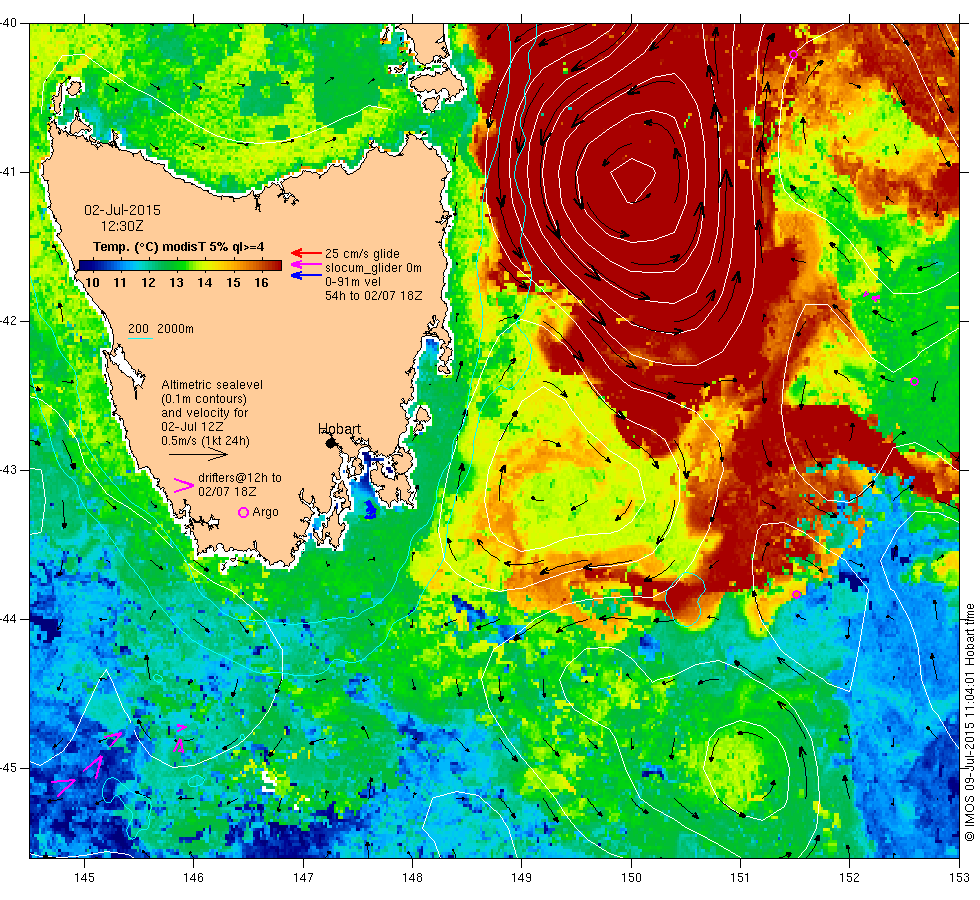Click the 'Temp. (°C) modisT 5% ql>=4' title
The image size is (980, 900).
click(x=179, y=247)
